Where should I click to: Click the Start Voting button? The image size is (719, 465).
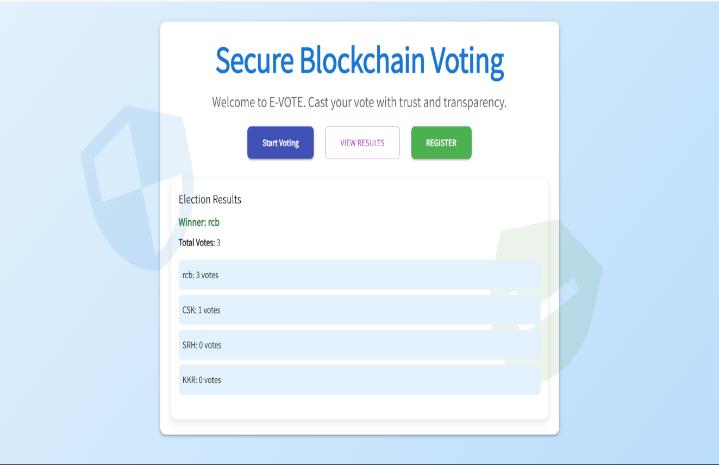(x=280, y=143)
